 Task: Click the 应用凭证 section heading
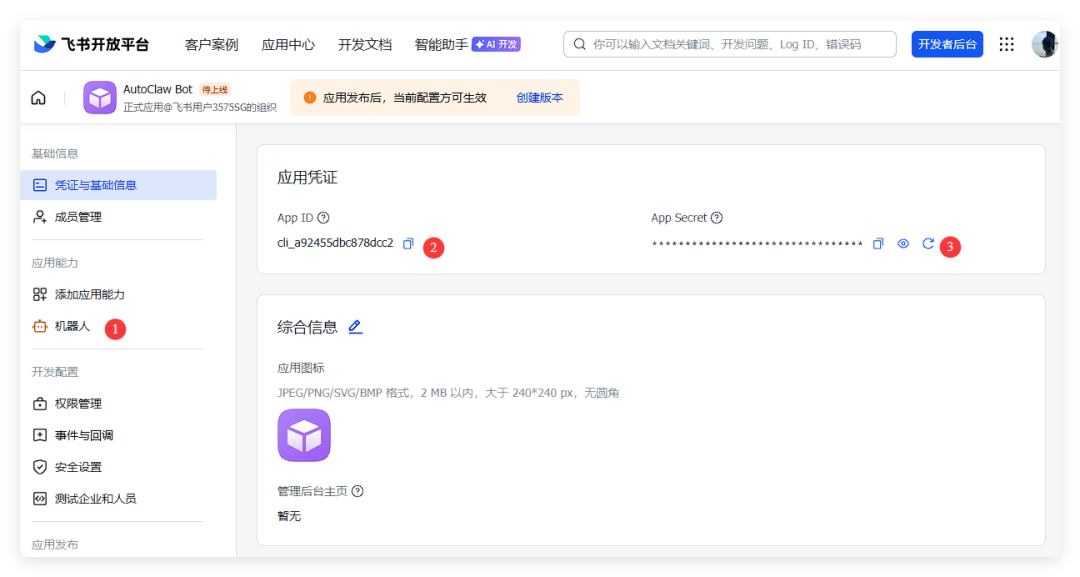(x=307, y=178)
